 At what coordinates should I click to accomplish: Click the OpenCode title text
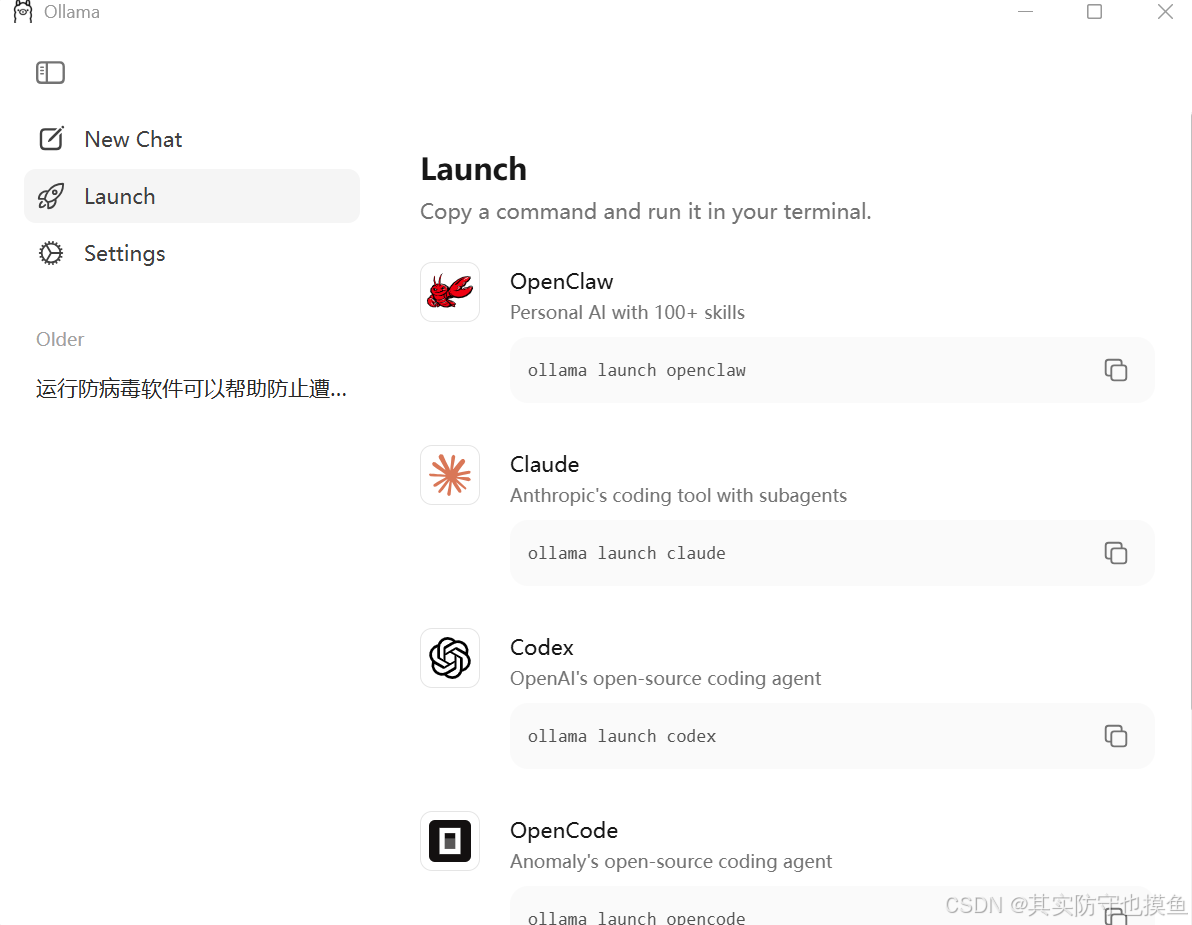pyautogui.click(x=564, y=831)
